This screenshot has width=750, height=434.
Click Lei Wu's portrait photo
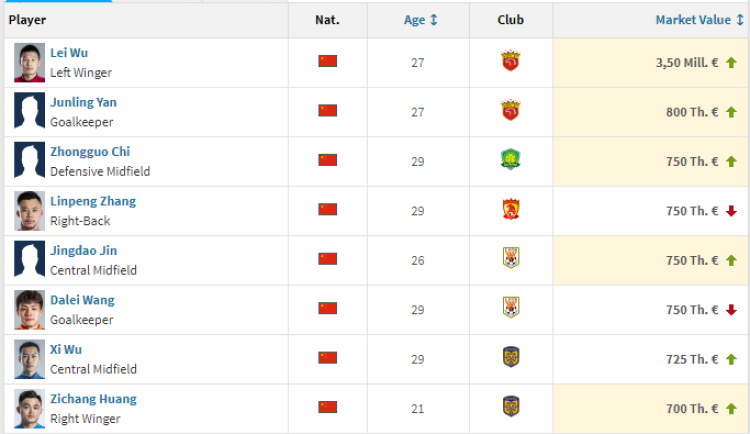(x=29, y=63)
